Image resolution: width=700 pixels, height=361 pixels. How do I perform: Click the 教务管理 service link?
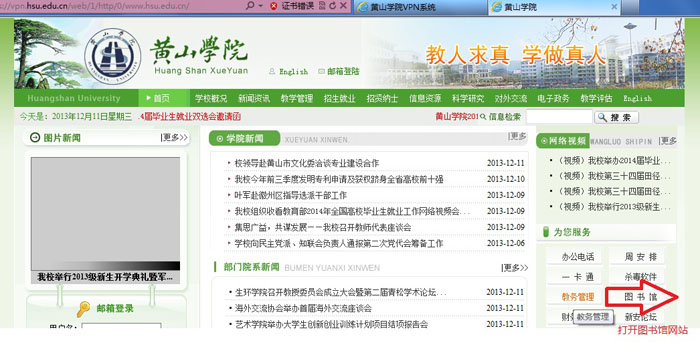(578, 297)
